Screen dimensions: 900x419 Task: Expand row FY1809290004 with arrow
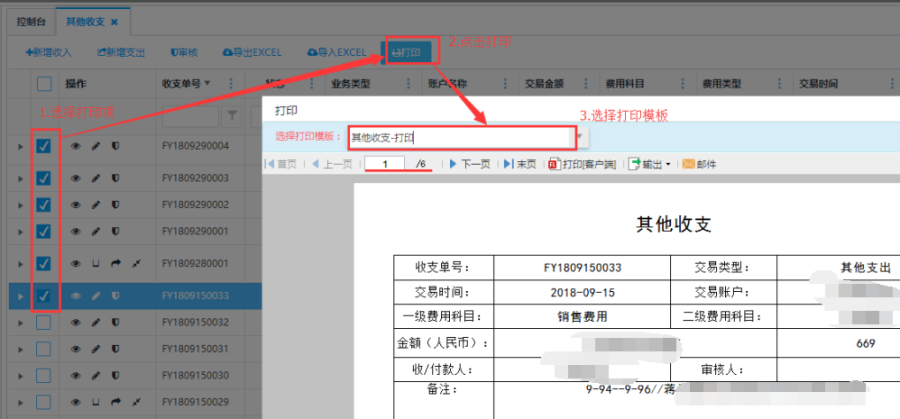tap(19, 147)
